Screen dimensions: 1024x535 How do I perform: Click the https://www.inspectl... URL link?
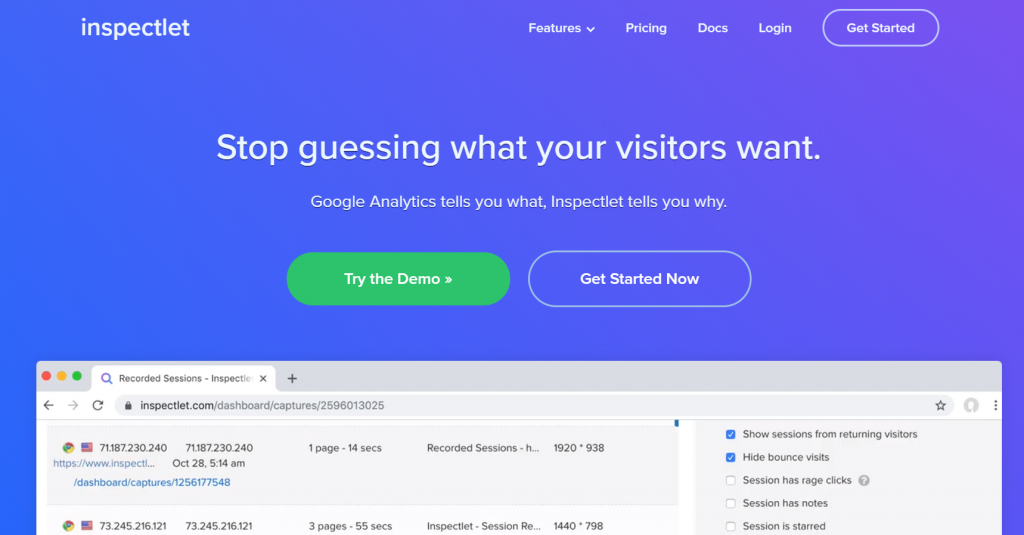(x=104, y=463)
